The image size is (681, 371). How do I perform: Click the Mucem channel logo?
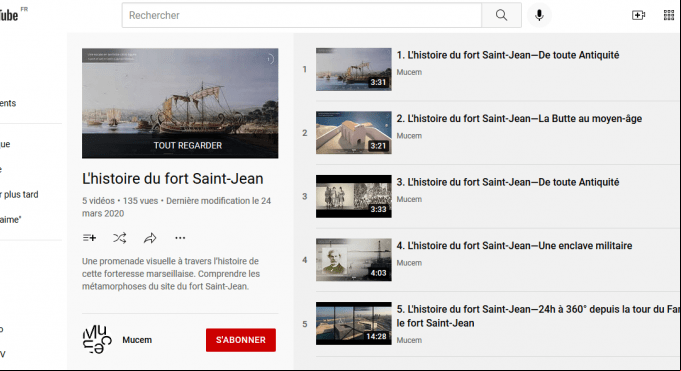click(97, 339)
